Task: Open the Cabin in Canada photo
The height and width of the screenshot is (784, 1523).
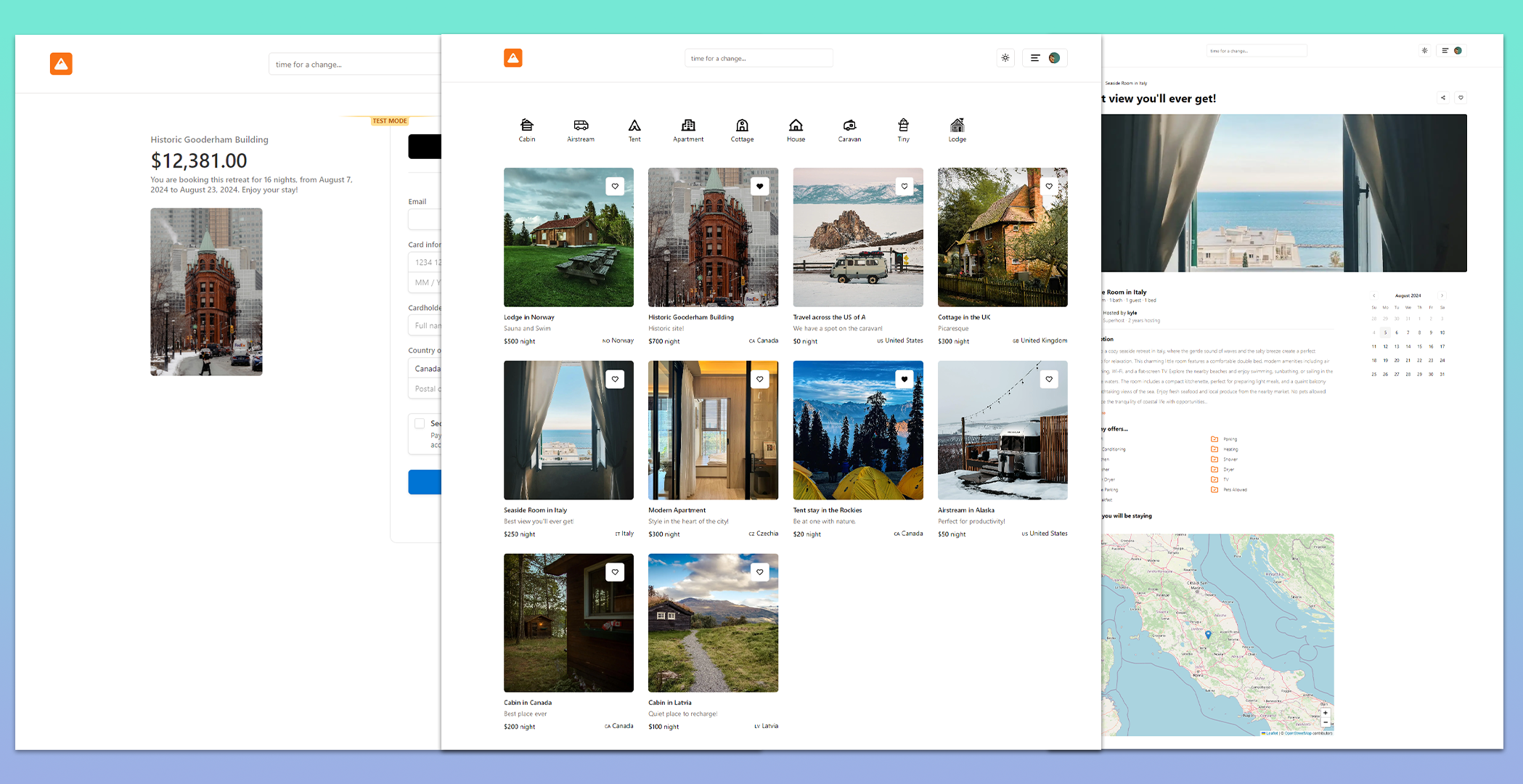Action: (568, 623)
